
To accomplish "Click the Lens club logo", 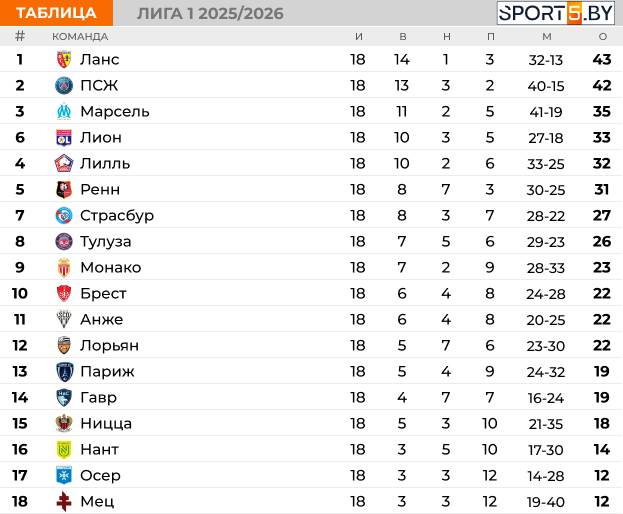I will point(64,59).
